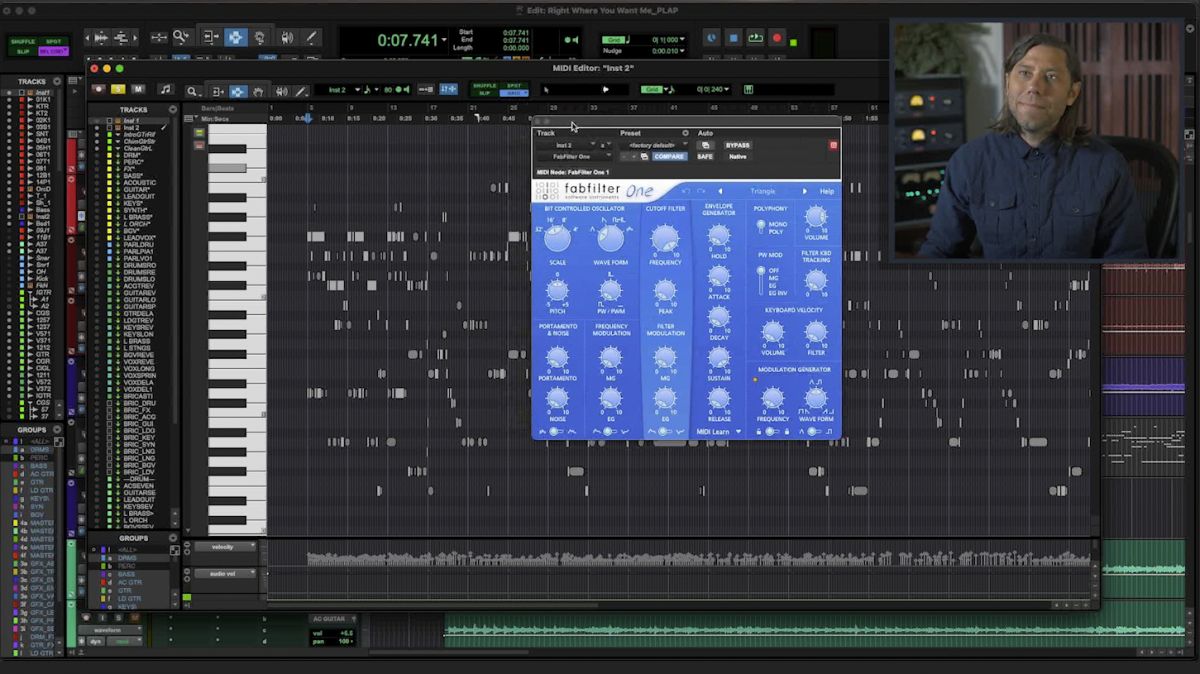
Task: Open Help in the FabFilter One plugin
Action: 826,190
